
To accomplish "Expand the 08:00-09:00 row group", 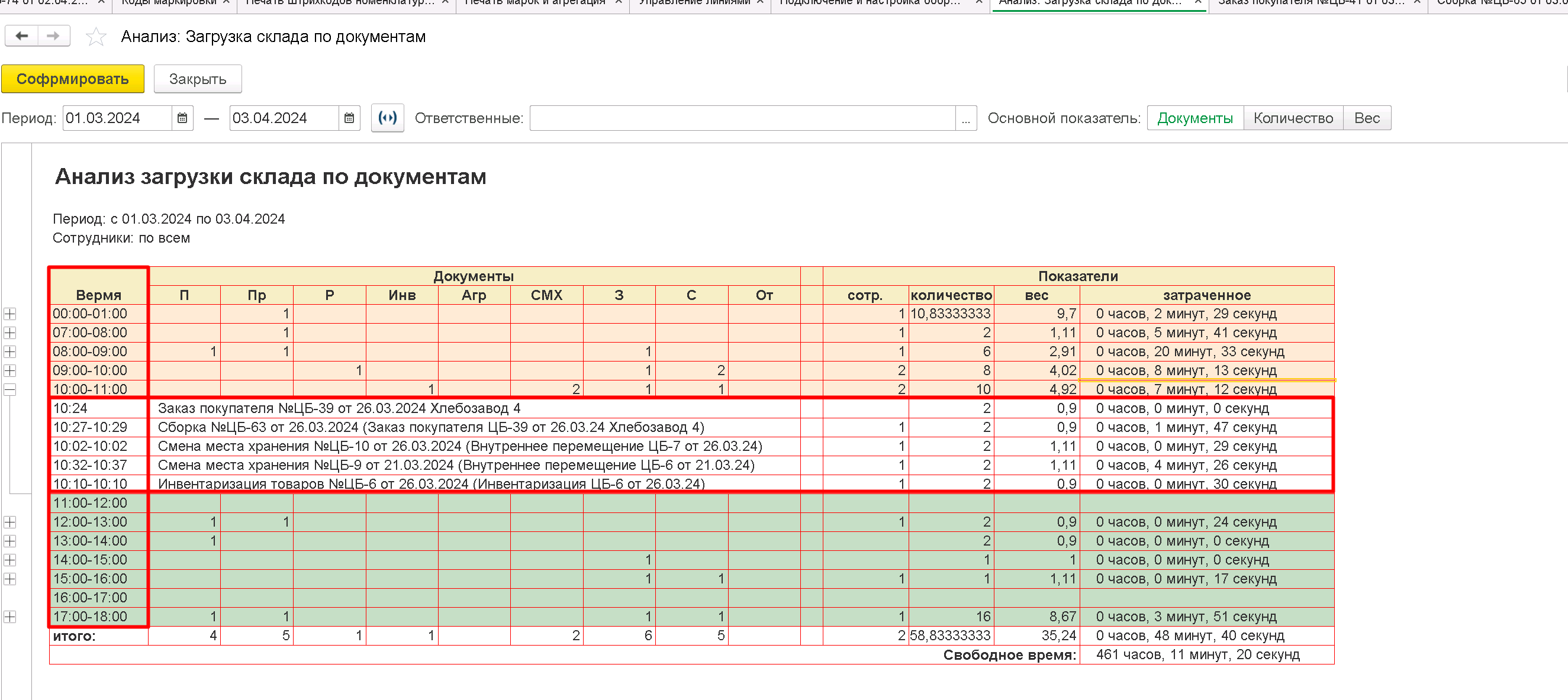I will [9, 352].
